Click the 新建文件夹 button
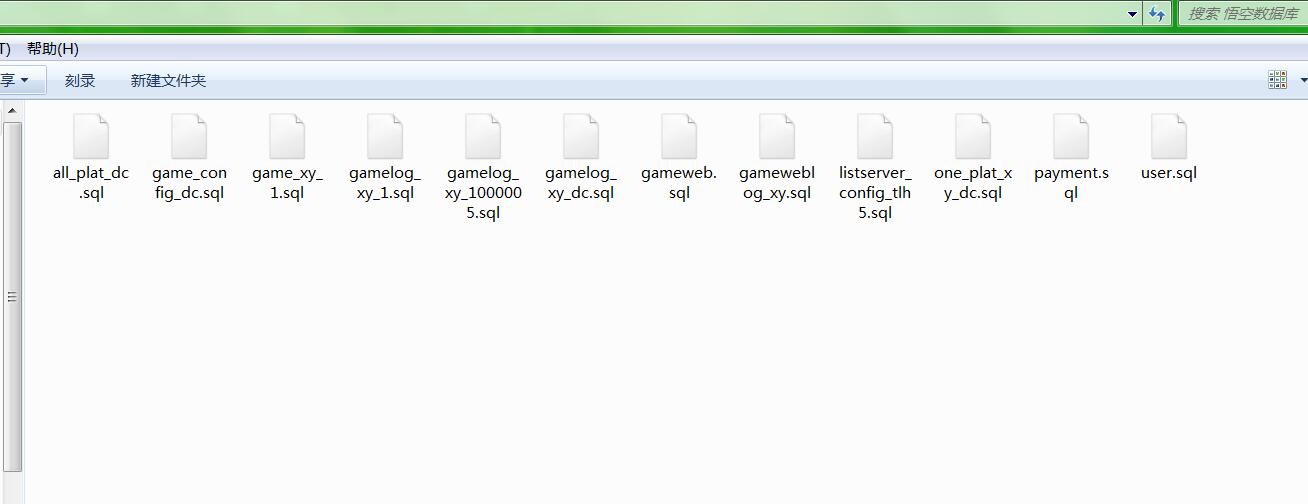 pyautogui.click(x=168, y=81)
